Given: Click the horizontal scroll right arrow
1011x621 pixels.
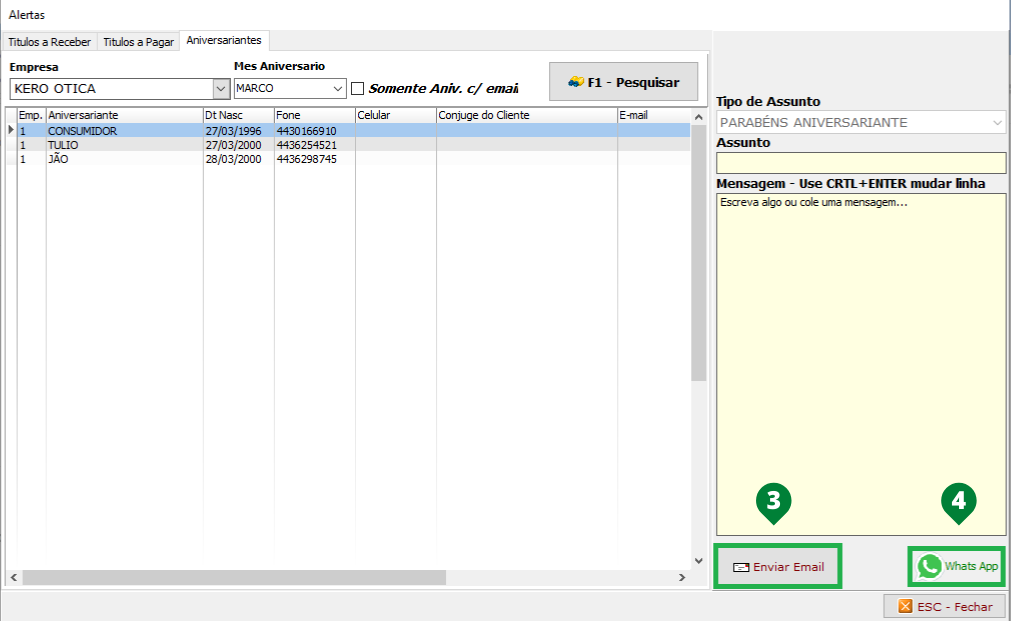Looking at the screenshot, I should 682,578.
